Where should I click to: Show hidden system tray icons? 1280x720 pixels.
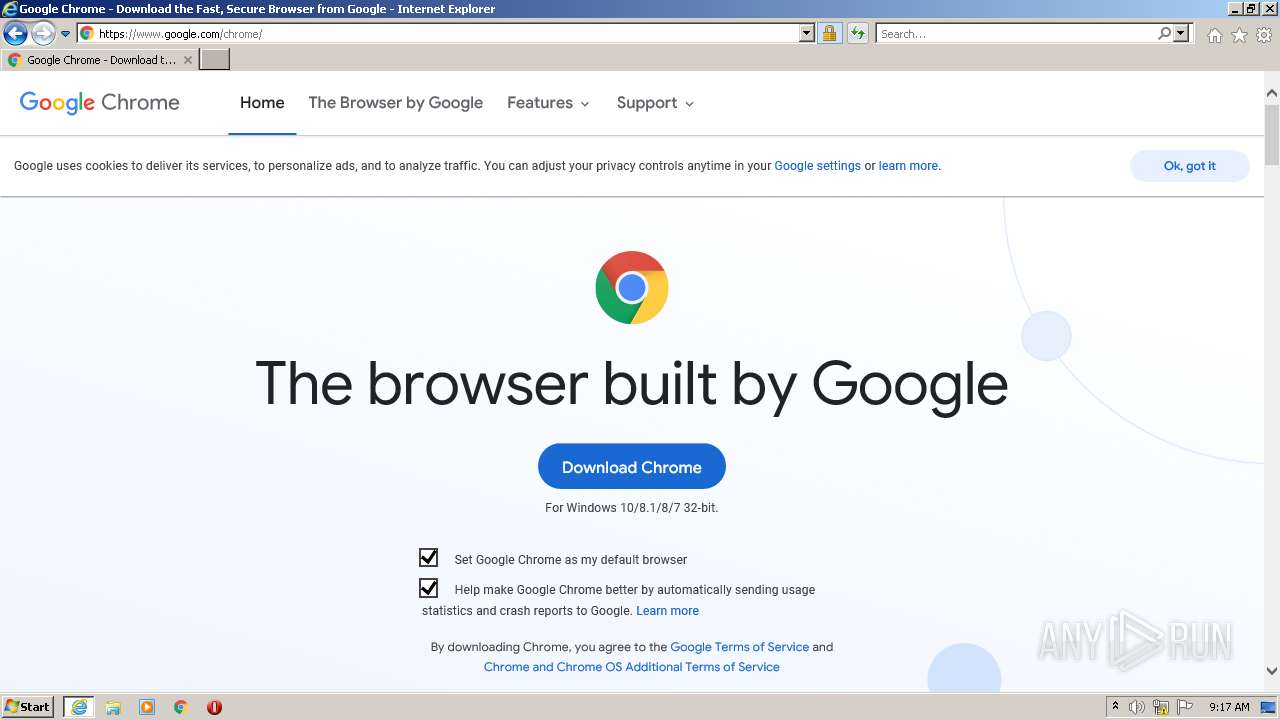point(1115,707)
